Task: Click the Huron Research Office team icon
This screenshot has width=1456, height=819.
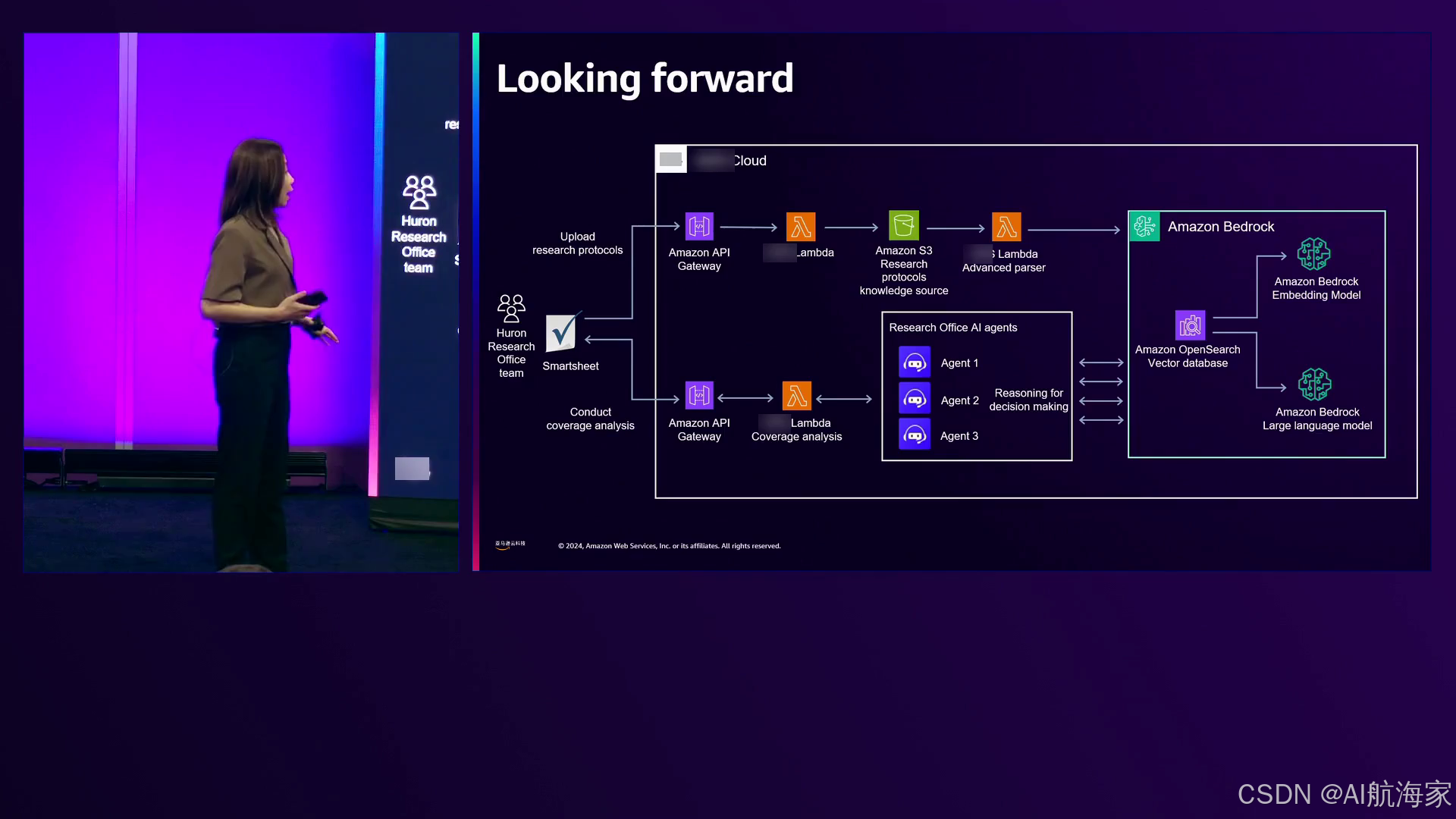Action: coord(511,309)
